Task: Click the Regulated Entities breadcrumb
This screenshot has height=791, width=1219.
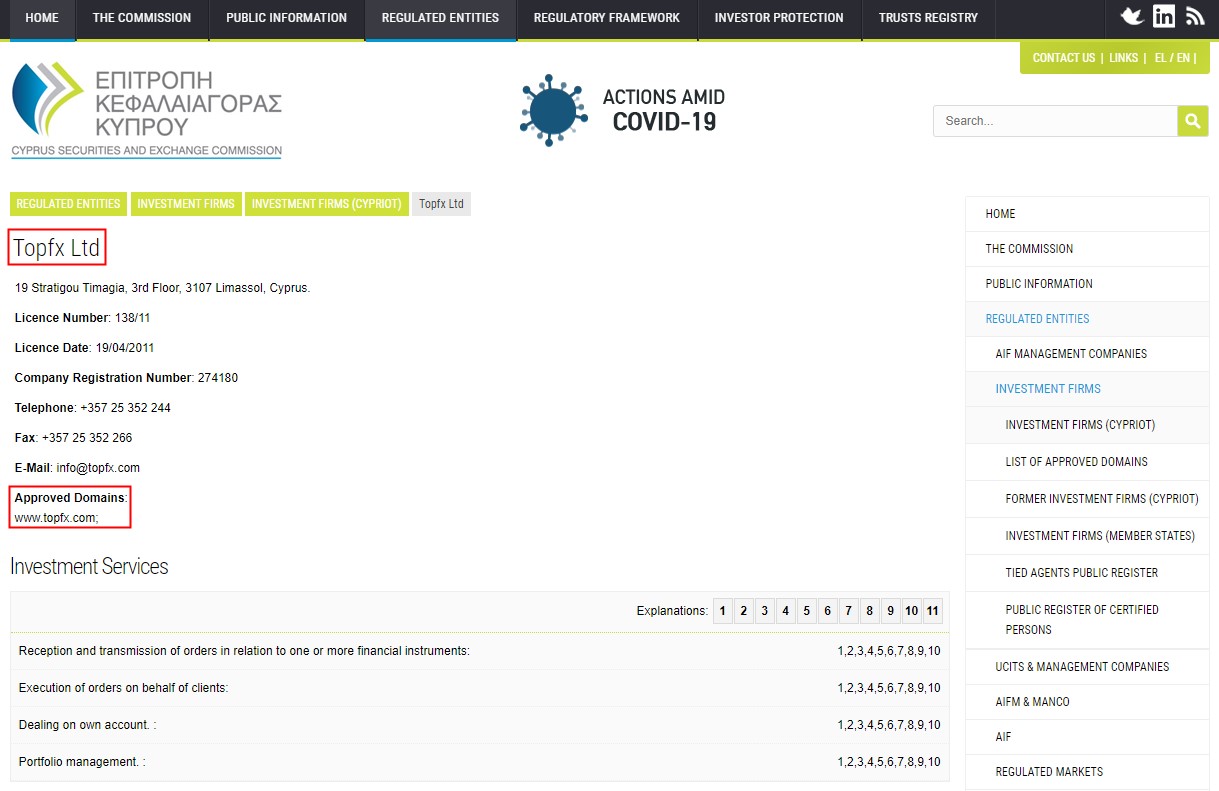Action: (68, 204)
